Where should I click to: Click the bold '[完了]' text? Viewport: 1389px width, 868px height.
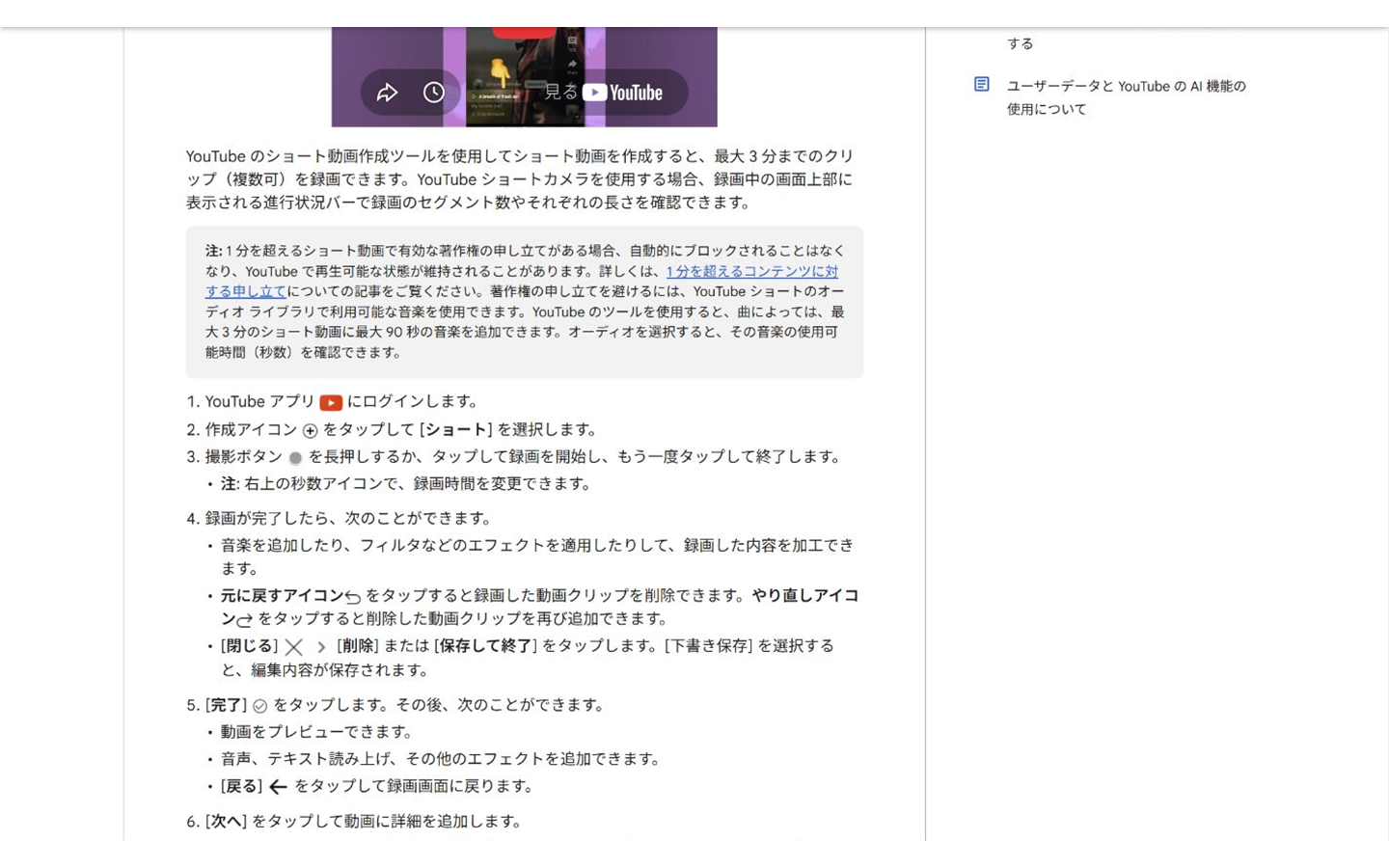tap(226, 705)
